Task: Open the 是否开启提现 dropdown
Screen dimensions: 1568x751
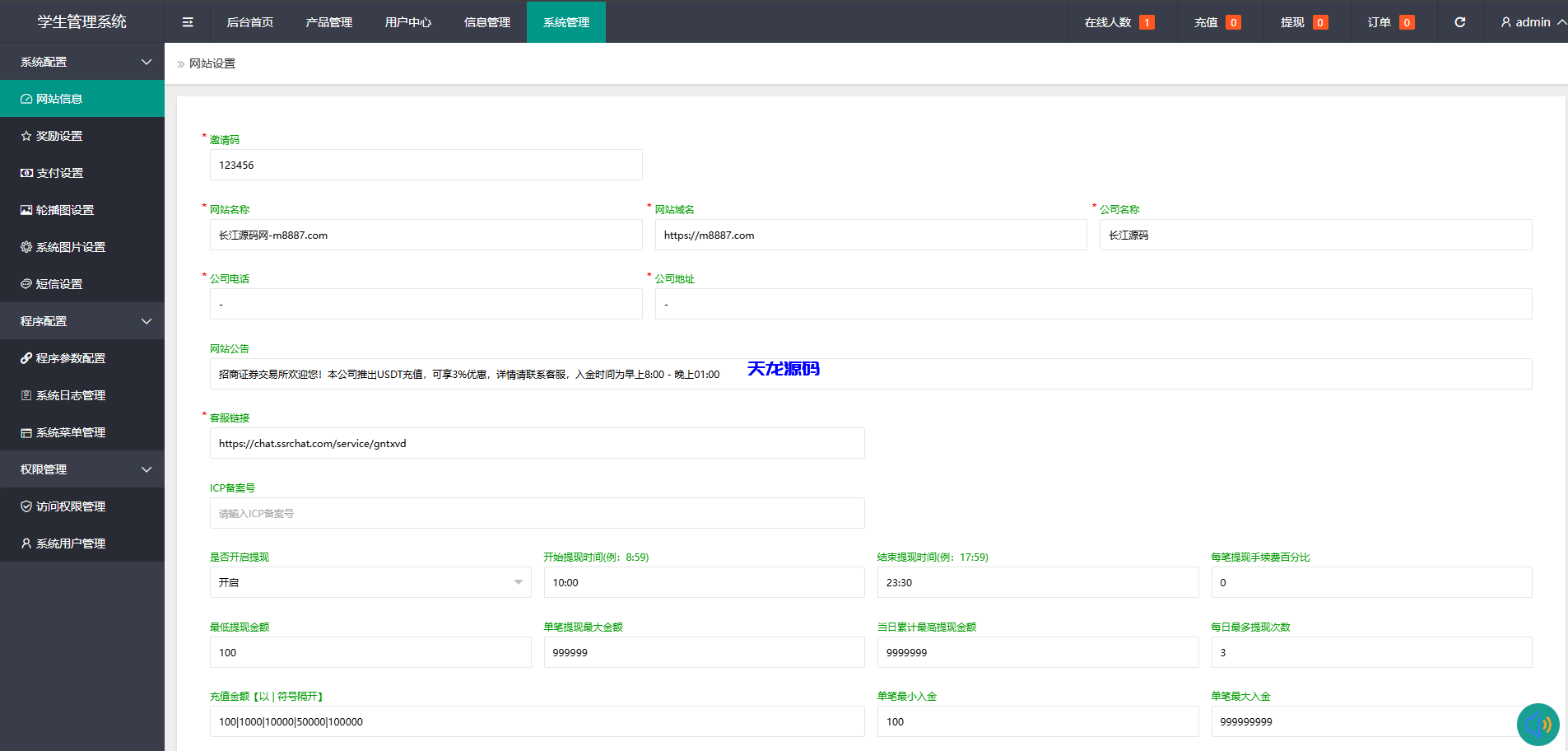Action: coord(370,582)
